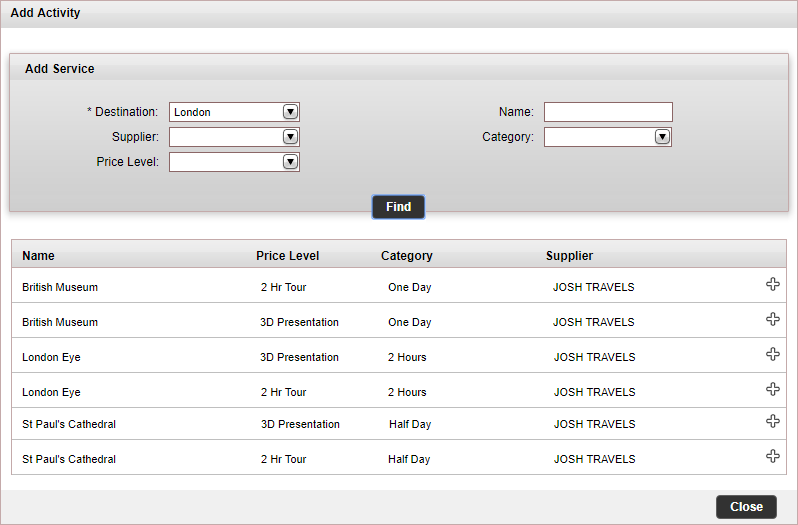Add London Eye 3D Presentation activity
Viewport: 798px width, 525px height.
(773, 355)
